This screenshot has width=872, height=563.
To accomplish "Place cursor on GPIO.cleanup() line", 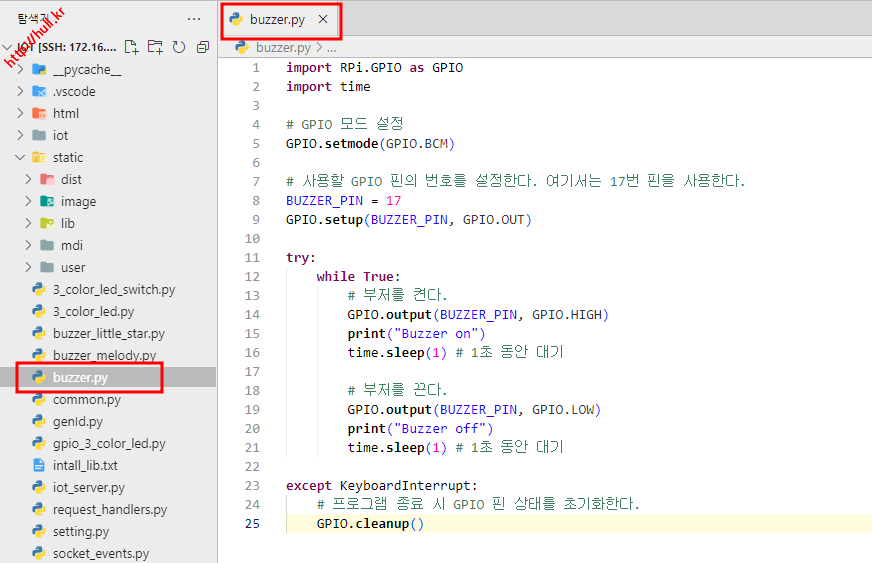I will coord(370,524).
